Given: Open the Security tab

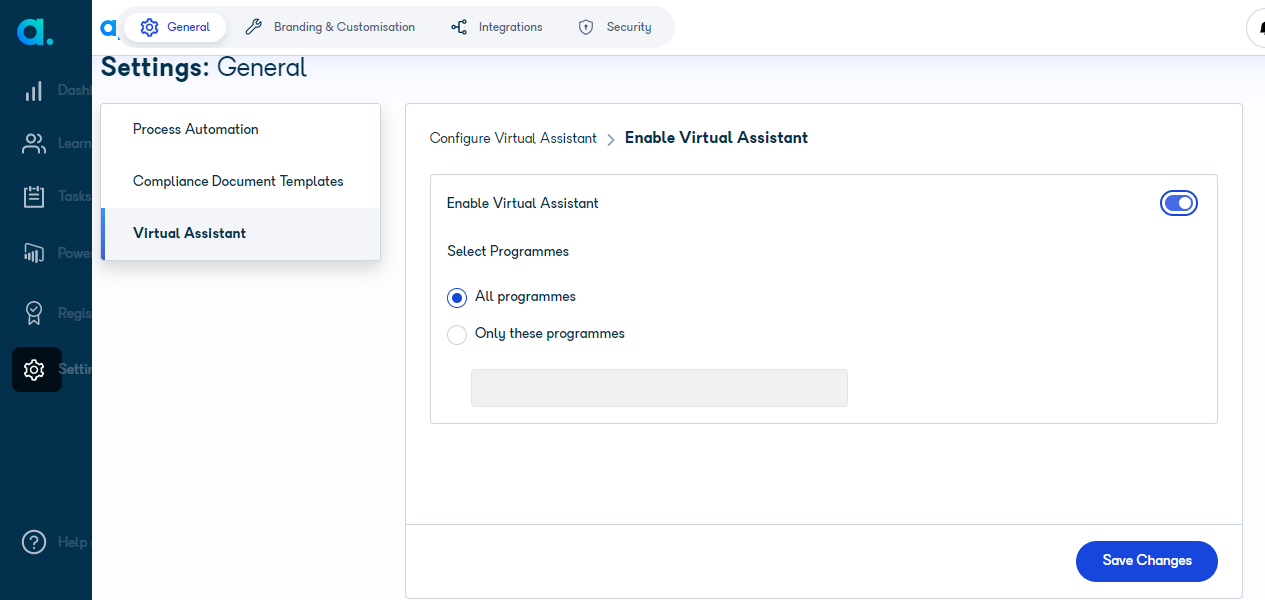Looking at the screenshot, I should (x=615, y=27).
